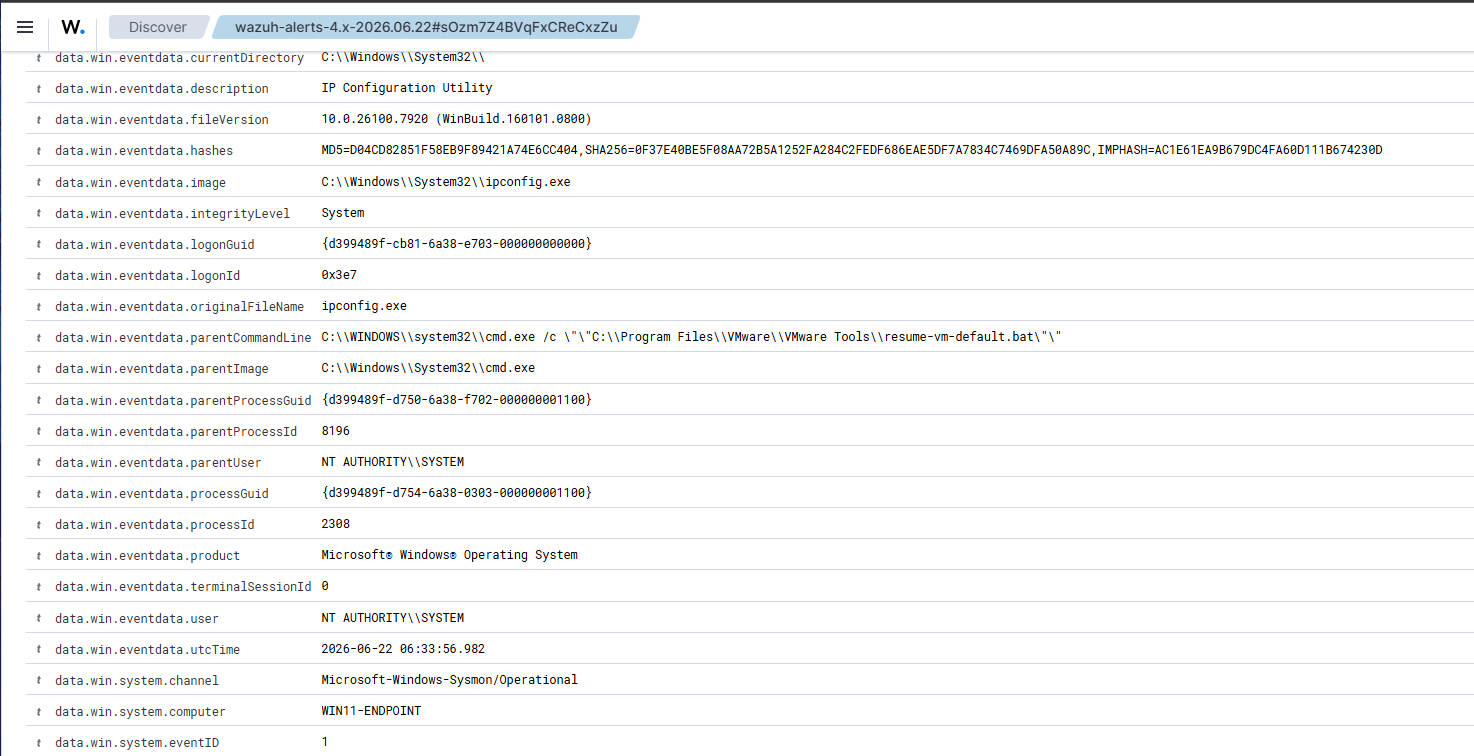Click the type icon beside data.win.eventdata.parentImage
The height and width of the screenshot is (756, 1474).
[x=38, y=369]
